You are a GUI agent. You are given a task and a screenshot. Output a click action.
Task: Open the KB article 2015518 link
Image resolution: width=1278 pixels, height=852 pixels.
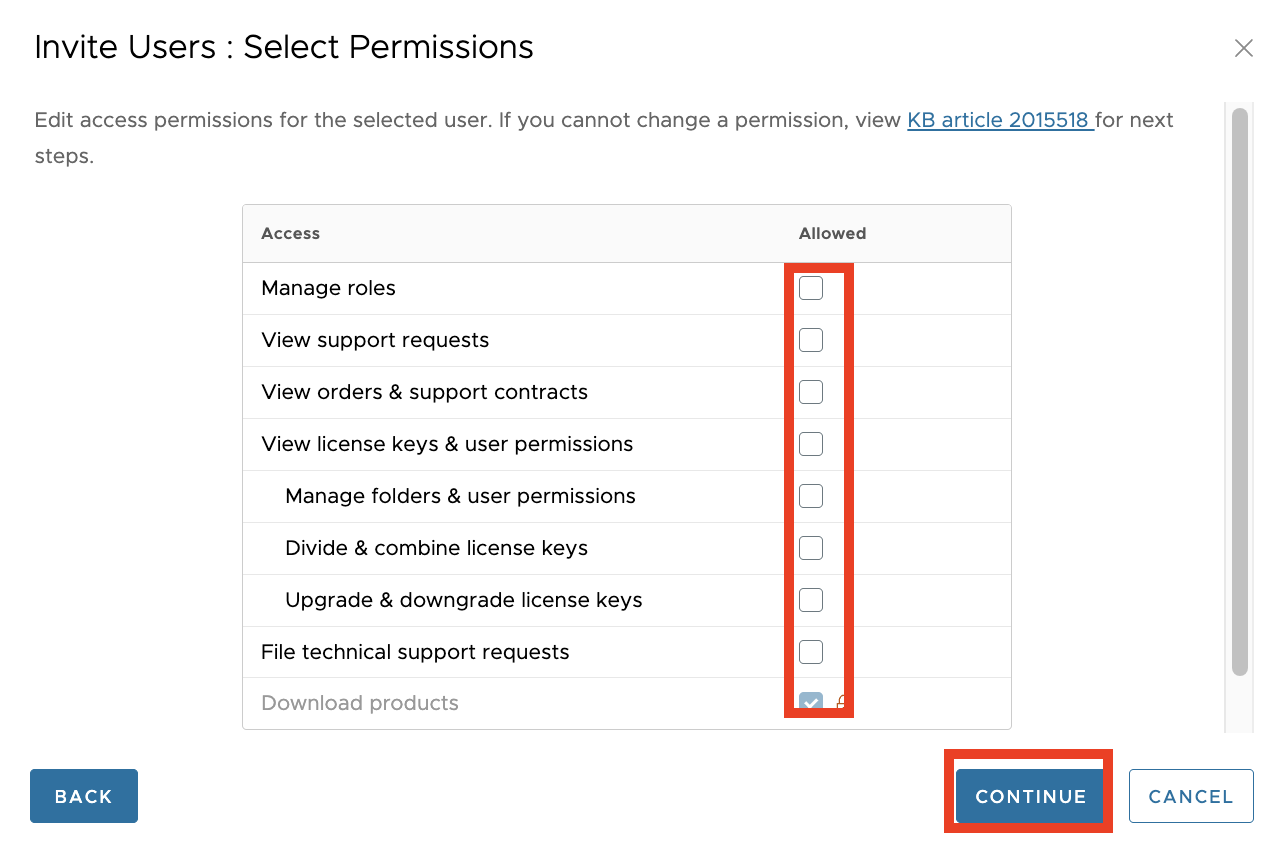(998, 120)
